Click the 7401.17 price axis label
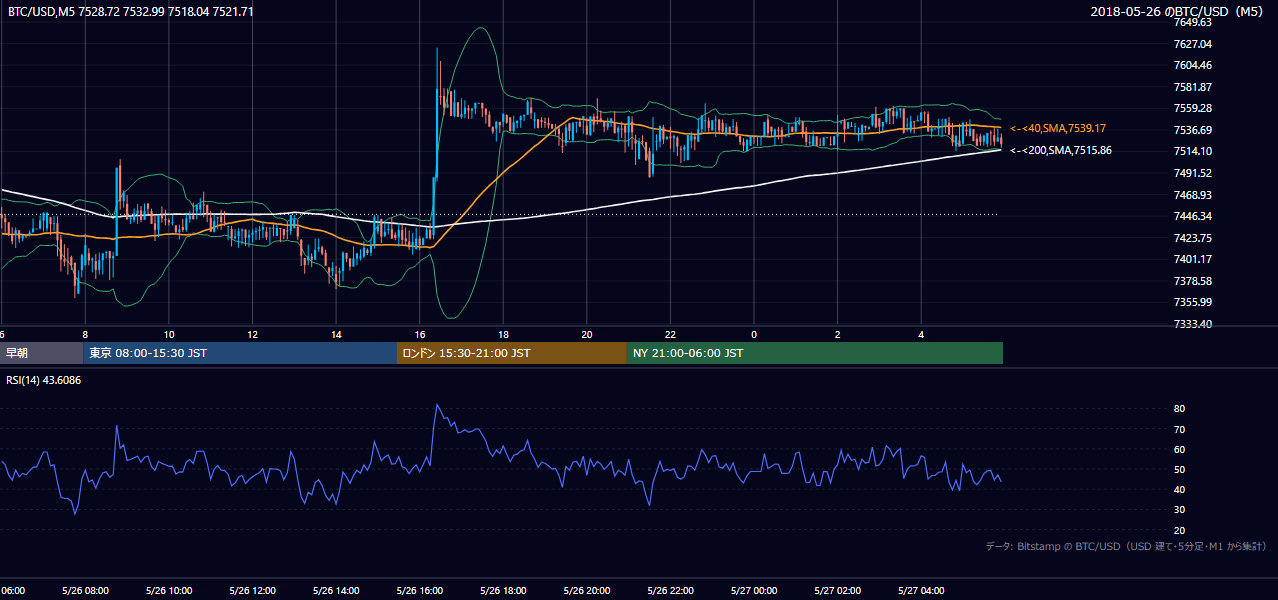Screen dimensions: 1278x600 tap(1193, 259)
